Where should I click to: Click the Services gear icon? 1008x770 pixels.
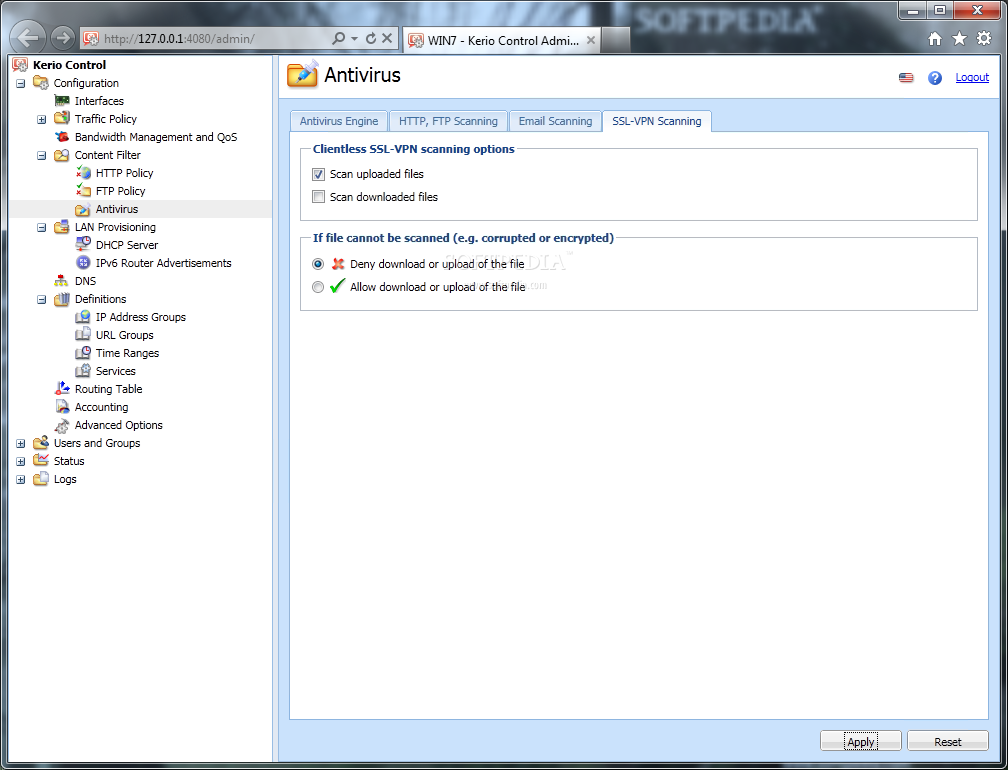tap(83, 371)
